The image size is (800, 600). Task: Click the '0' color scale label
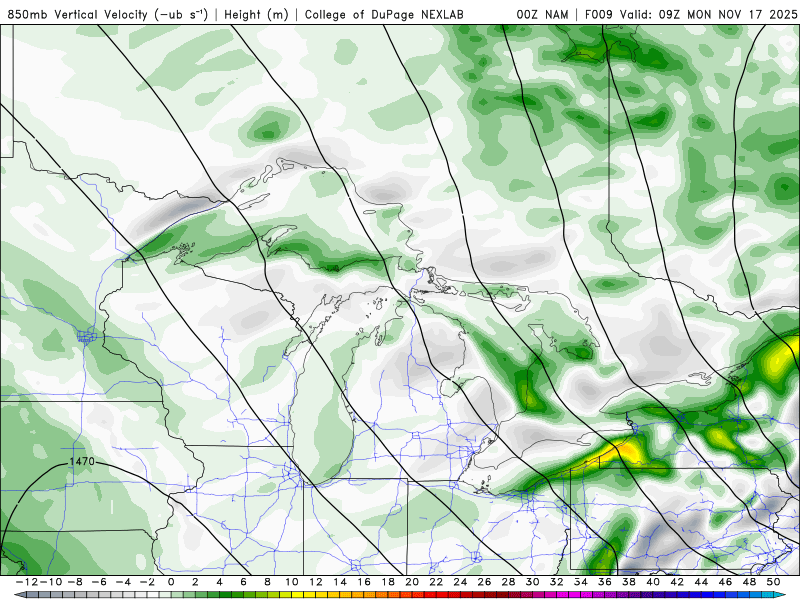pyautogui.click(x=171, y=582)
